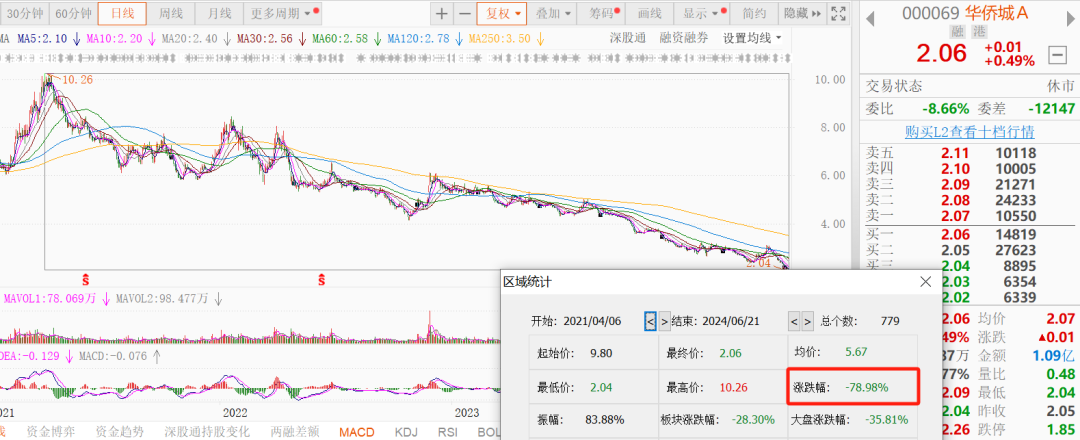
Task: Open the 设置均线 dropdown
Action: [752, 38]
